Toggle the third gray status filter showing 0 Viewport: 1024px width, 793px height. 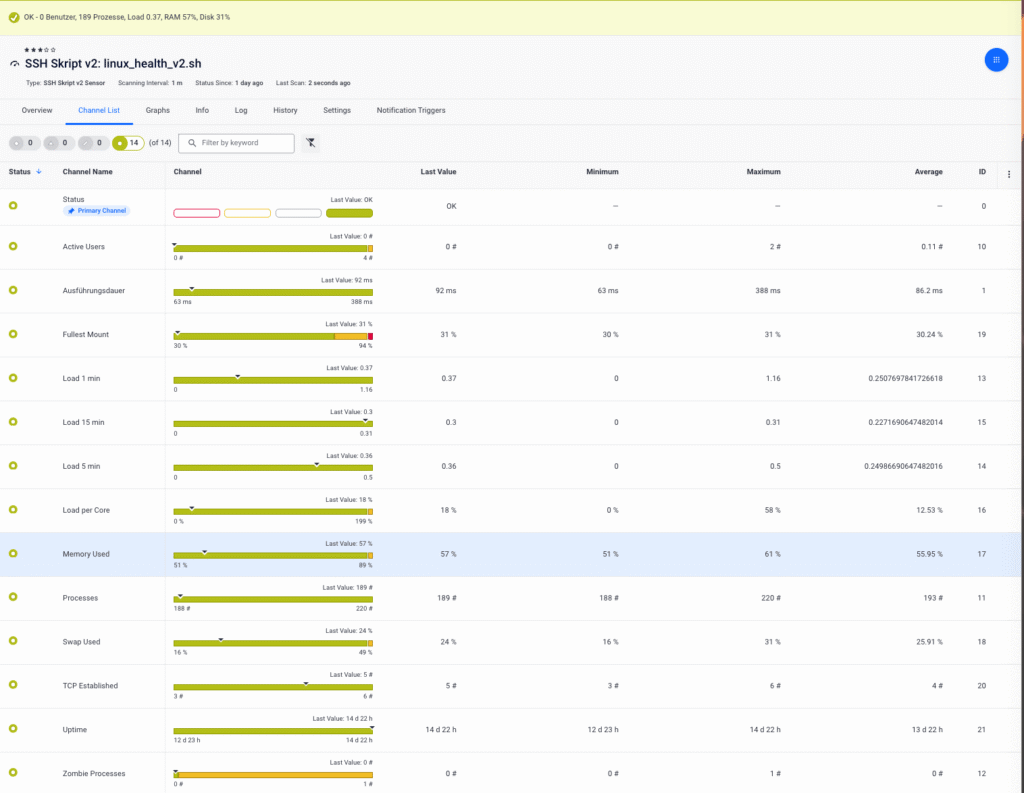[x=93, y=143]
